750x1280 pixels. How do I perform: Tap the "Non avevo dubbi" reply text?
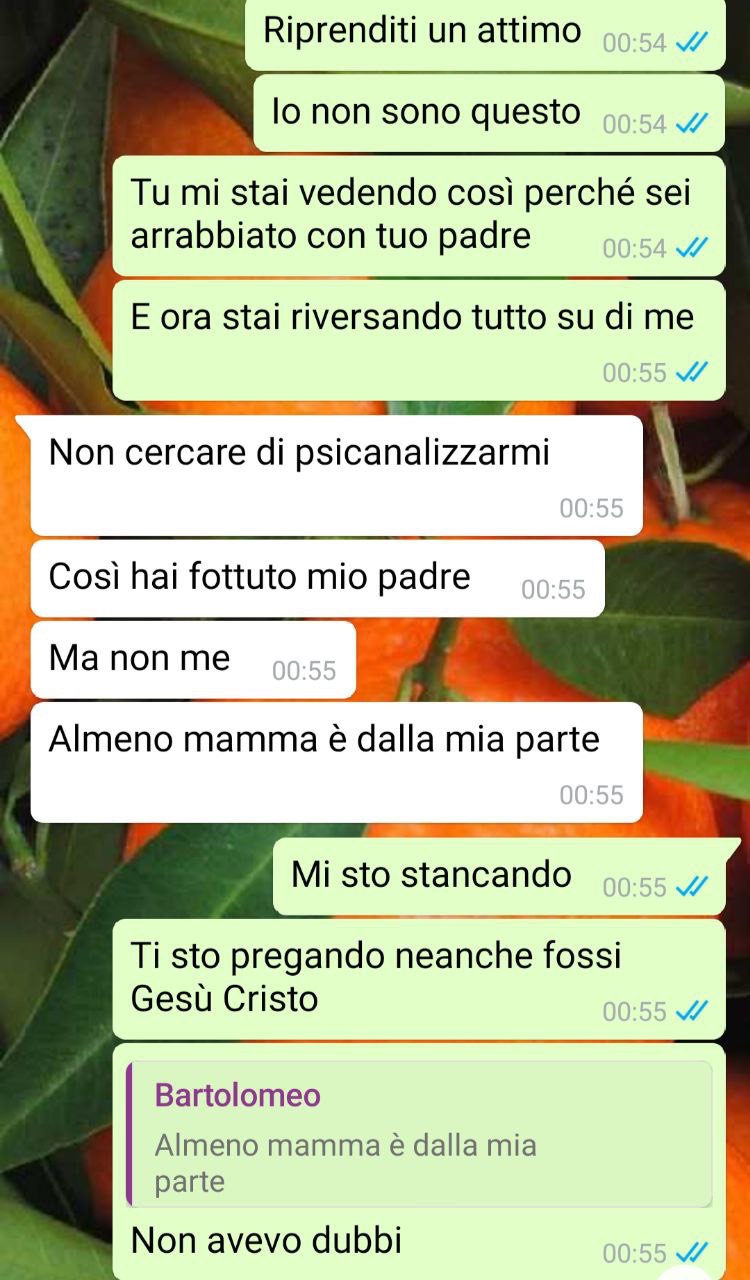(267, 1241)
